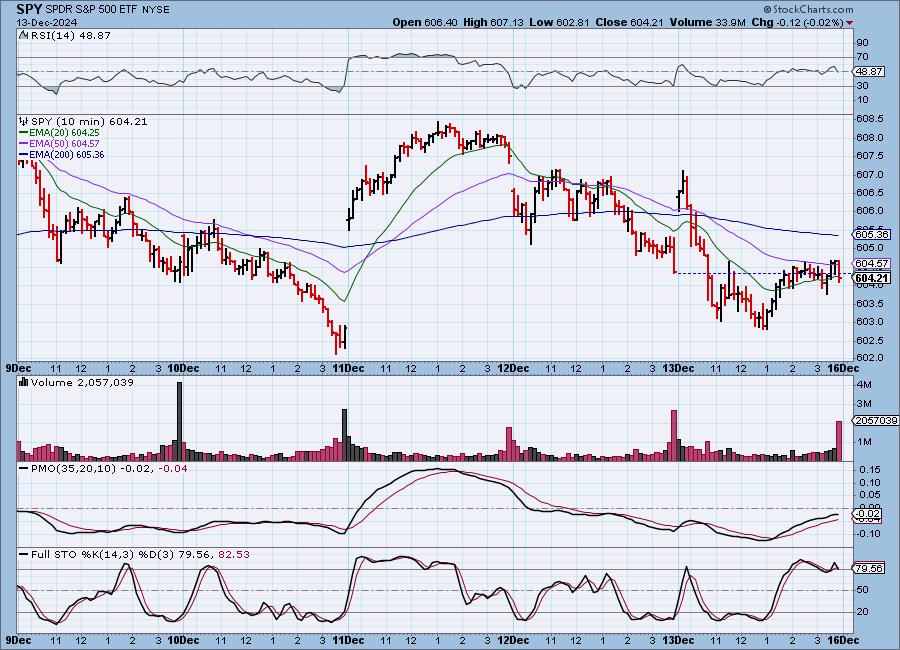Click the 2057039 volume axis tag
The image size is (900, 650).
point(875,420)
